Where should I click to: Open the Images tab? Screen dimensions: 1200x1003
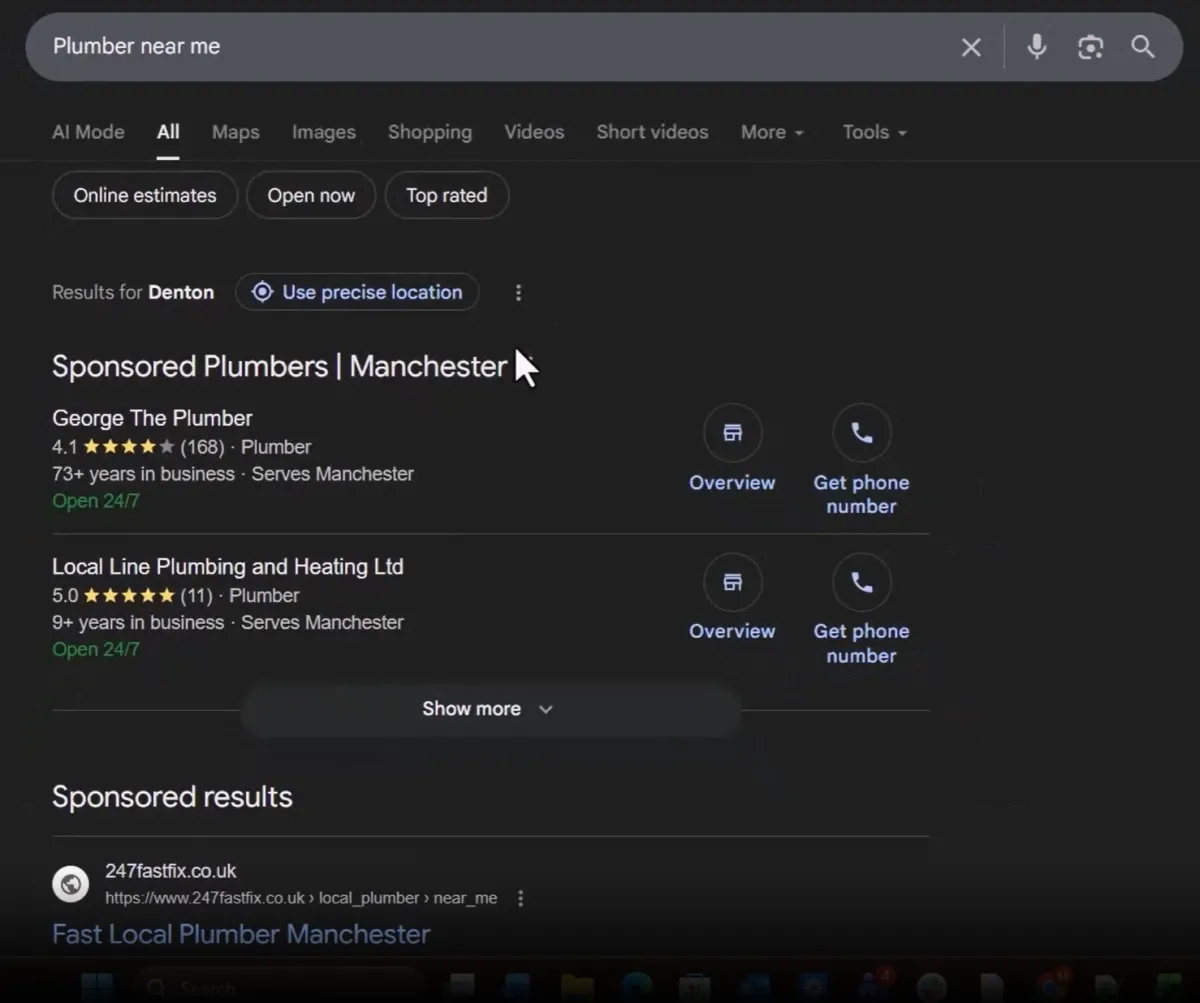(324, 132)
